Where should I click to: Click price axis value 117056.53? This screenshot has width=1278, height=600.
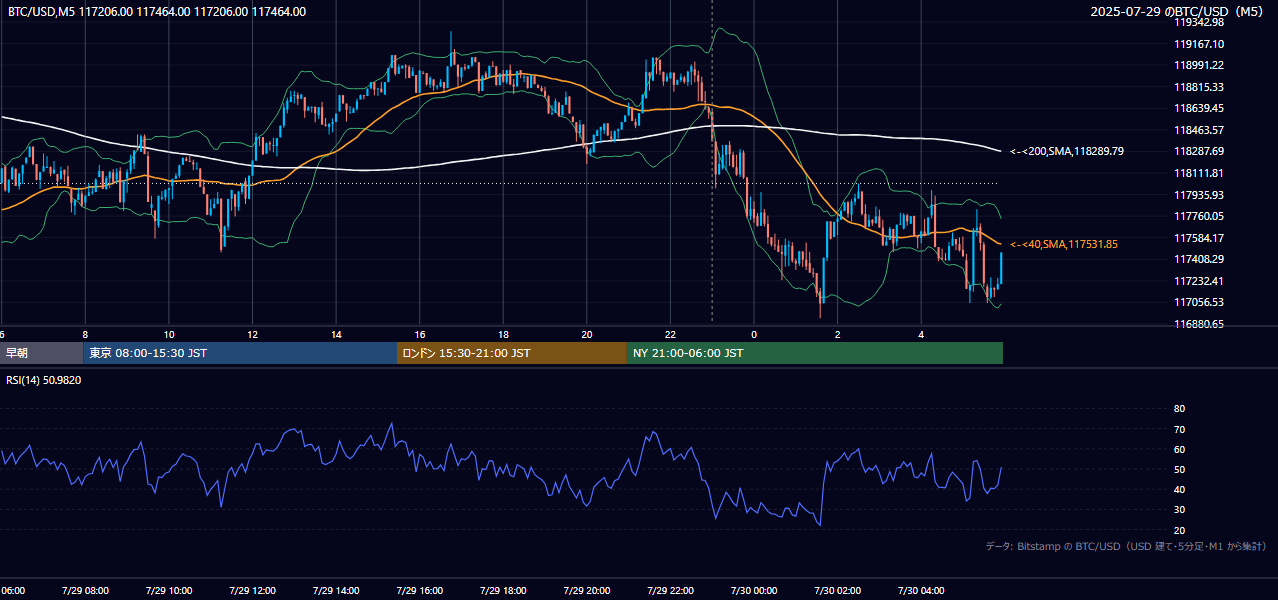coord(1199,302)
